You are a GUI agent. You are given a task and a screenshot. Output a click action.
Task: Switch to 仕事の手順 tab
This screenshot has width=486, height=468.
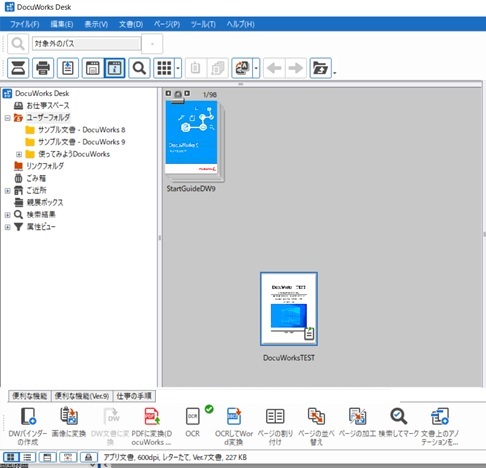pyautogui.click(x=134, y=396)
